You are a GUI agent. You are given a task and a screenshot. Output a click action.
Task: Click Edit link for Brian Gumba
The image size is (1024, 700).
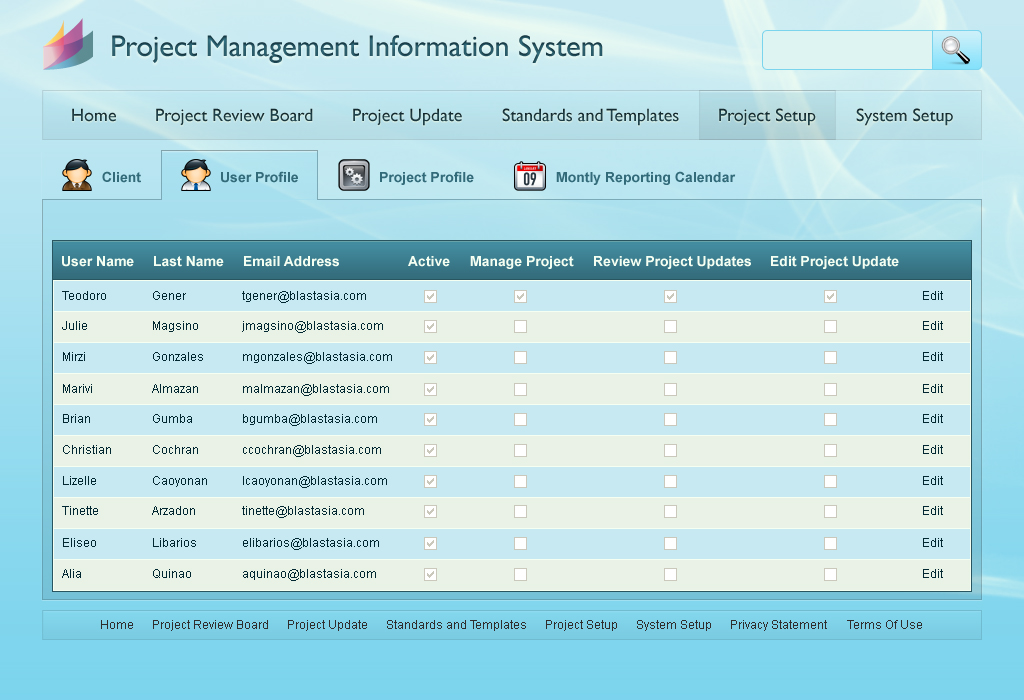(x=933, y=419)
